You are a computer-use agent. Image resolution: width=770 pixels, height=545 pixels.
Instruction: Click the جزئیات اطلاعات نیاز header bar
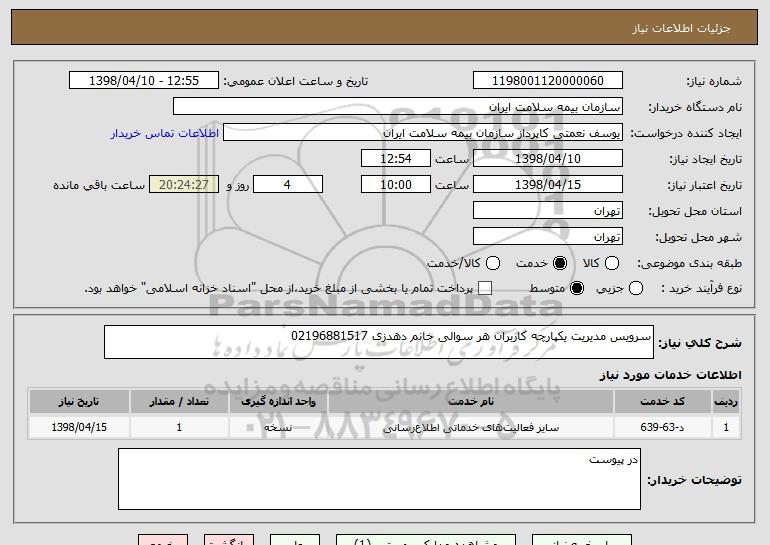385,27
